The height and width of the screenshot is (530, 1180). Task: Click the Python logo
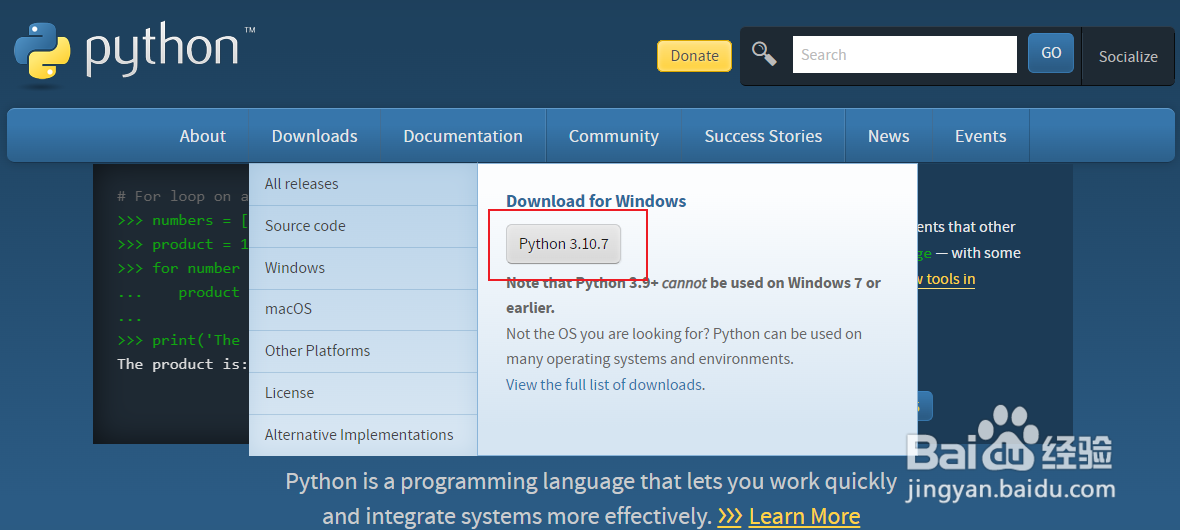point(134,51)
